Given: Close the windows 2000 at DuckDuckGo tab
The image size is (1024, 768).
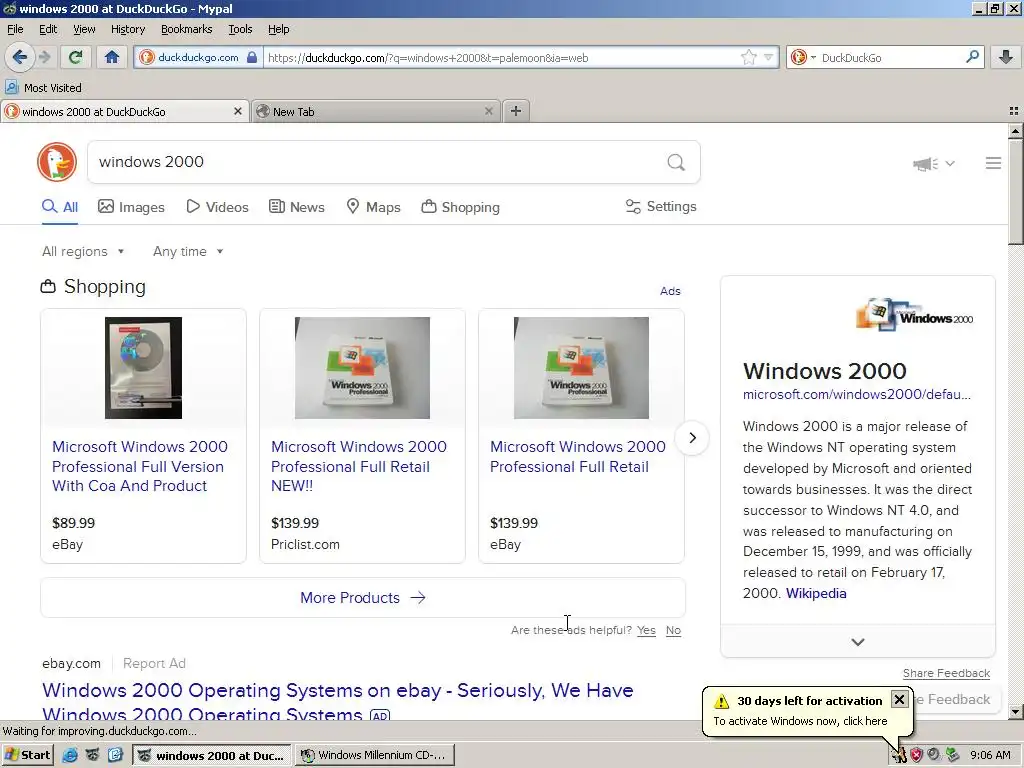Looking at the screenshot, I should pos(238,111).
